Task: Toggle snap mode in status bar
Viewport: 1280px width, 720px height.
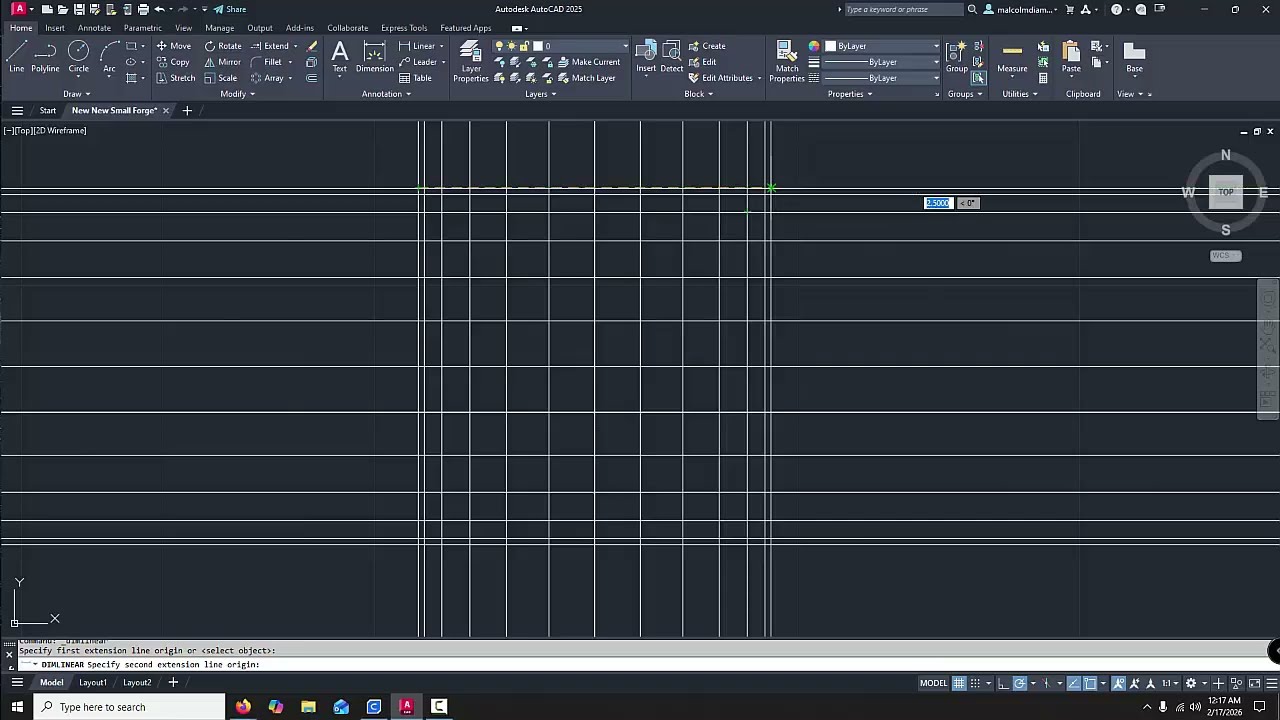Action: [x=975, y=683]
